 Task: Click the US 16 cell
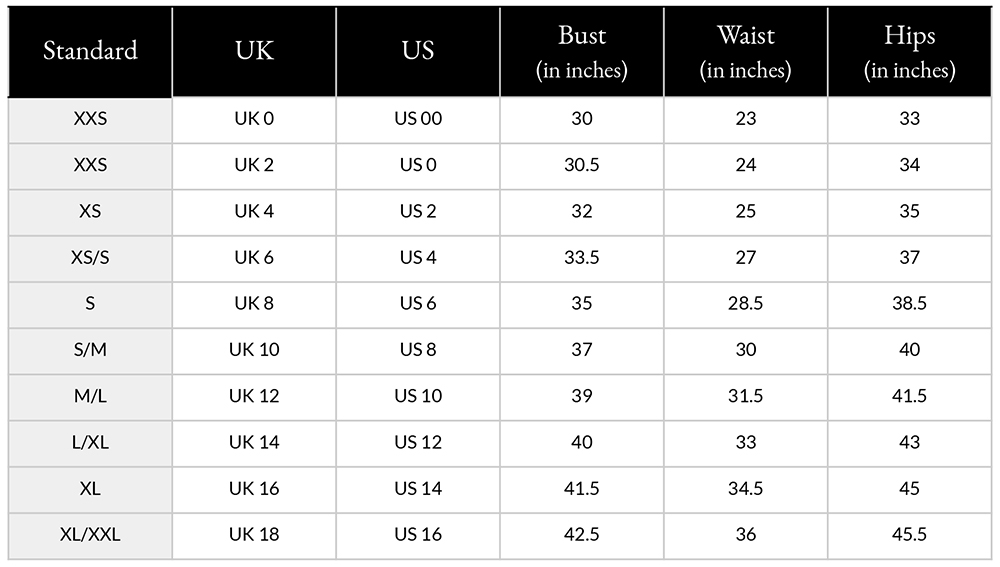coord(418,535)
